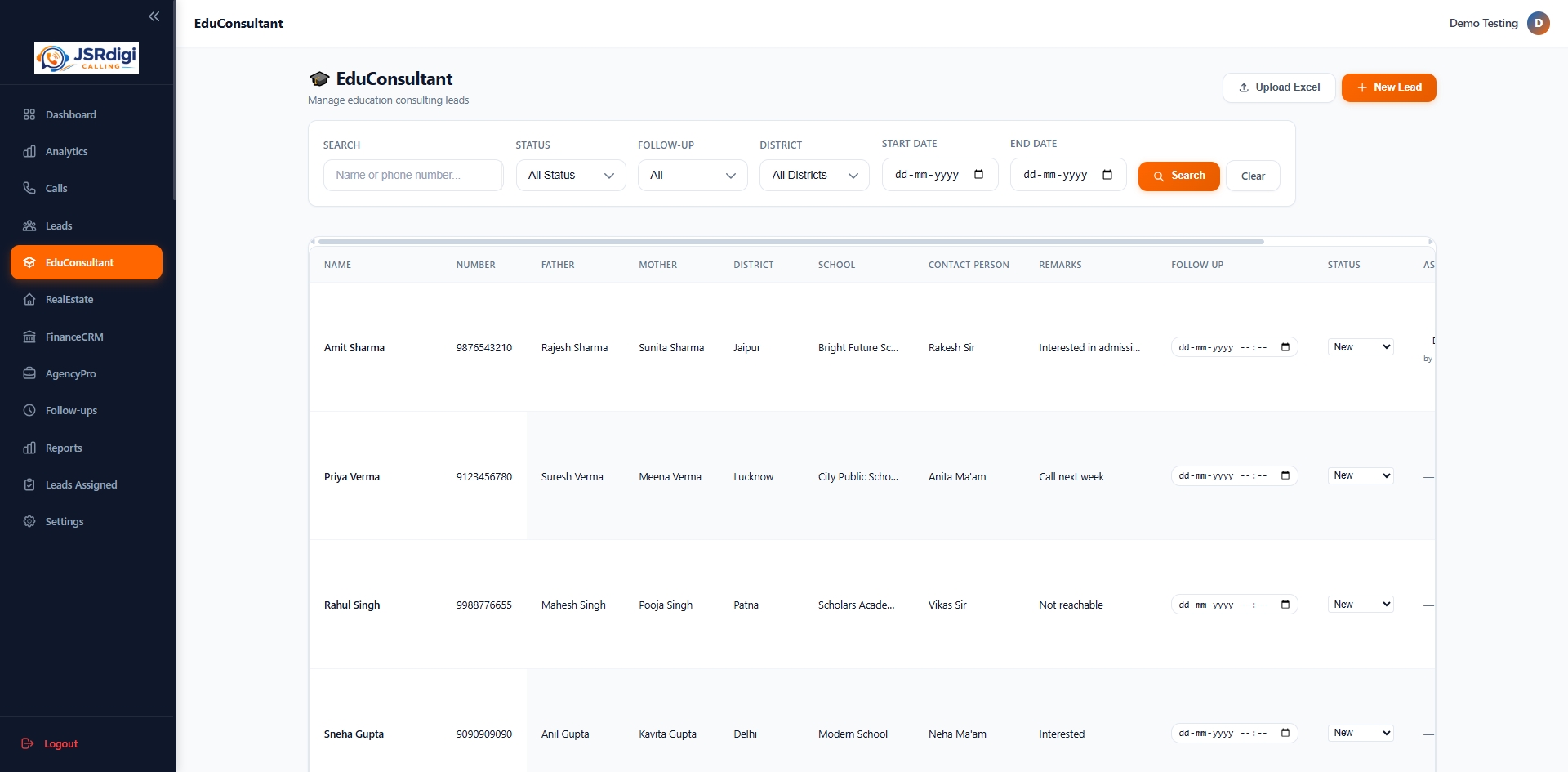Collapse the sidebar with double-chevron icon
1568x772 pixels.
coord(154,16)
